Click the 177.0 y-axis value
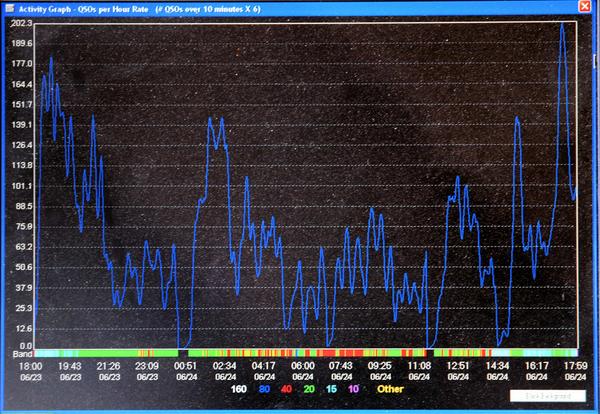This screenshot has width=600, height=414. coord(21,64)
